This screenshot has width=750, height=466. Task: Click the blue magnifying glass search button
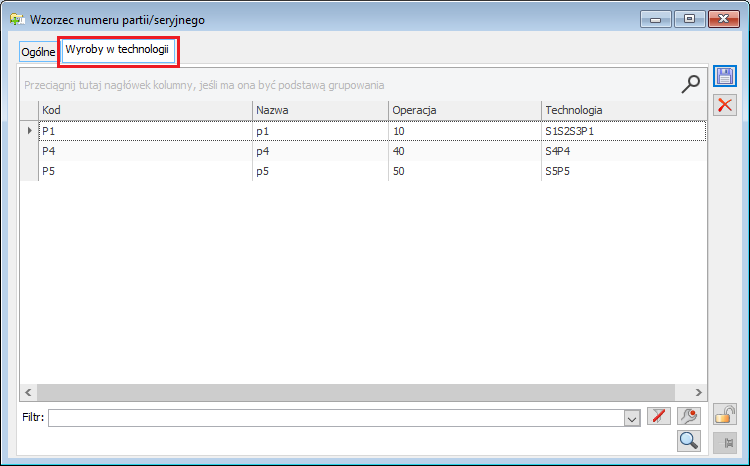click(x=689, y=441)
